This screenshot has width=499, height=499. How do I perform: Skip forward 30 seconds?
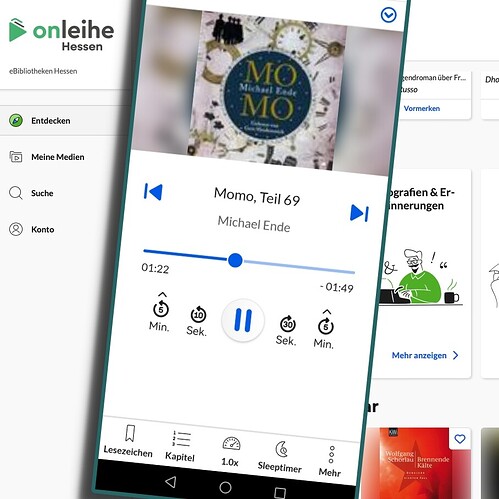click(287, 330)
